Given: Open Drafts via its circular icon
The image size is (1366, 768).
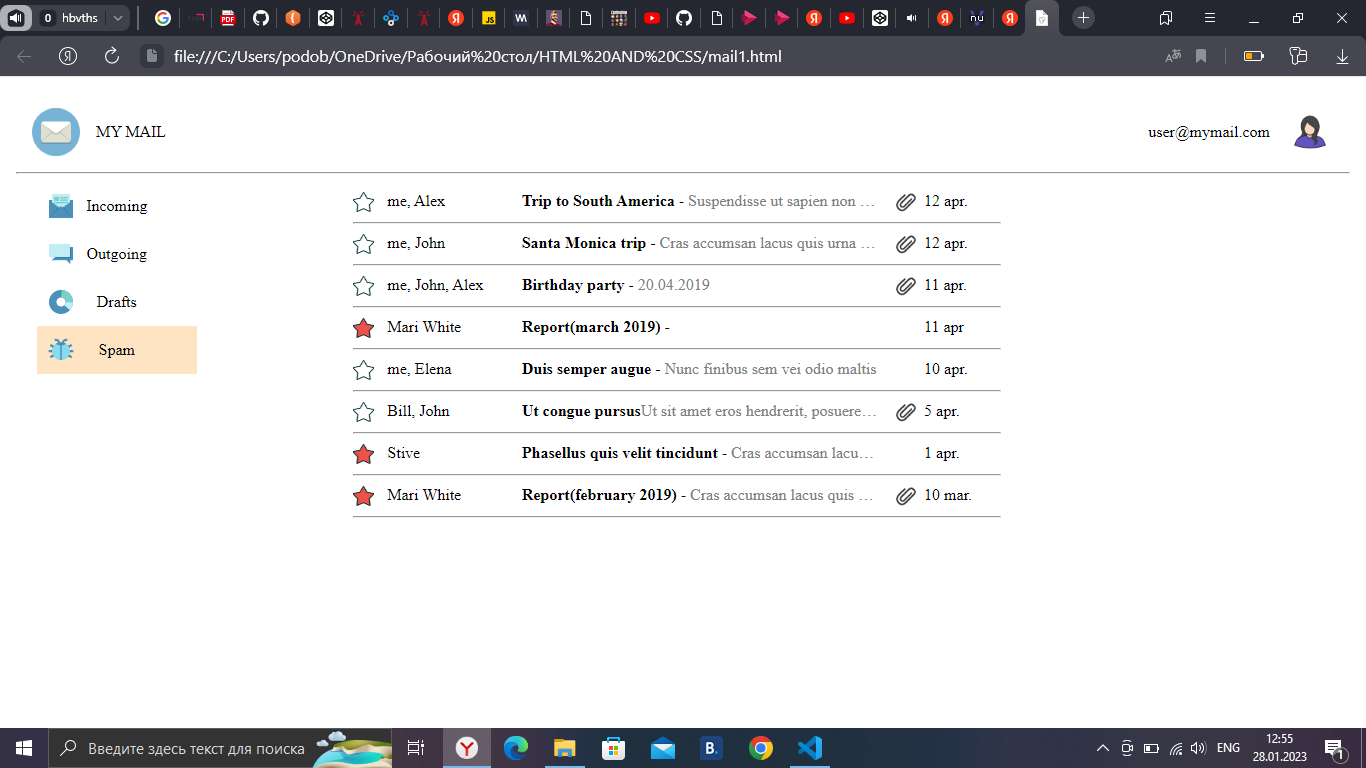Looking at the screenshot, I should tap(63, 301).
